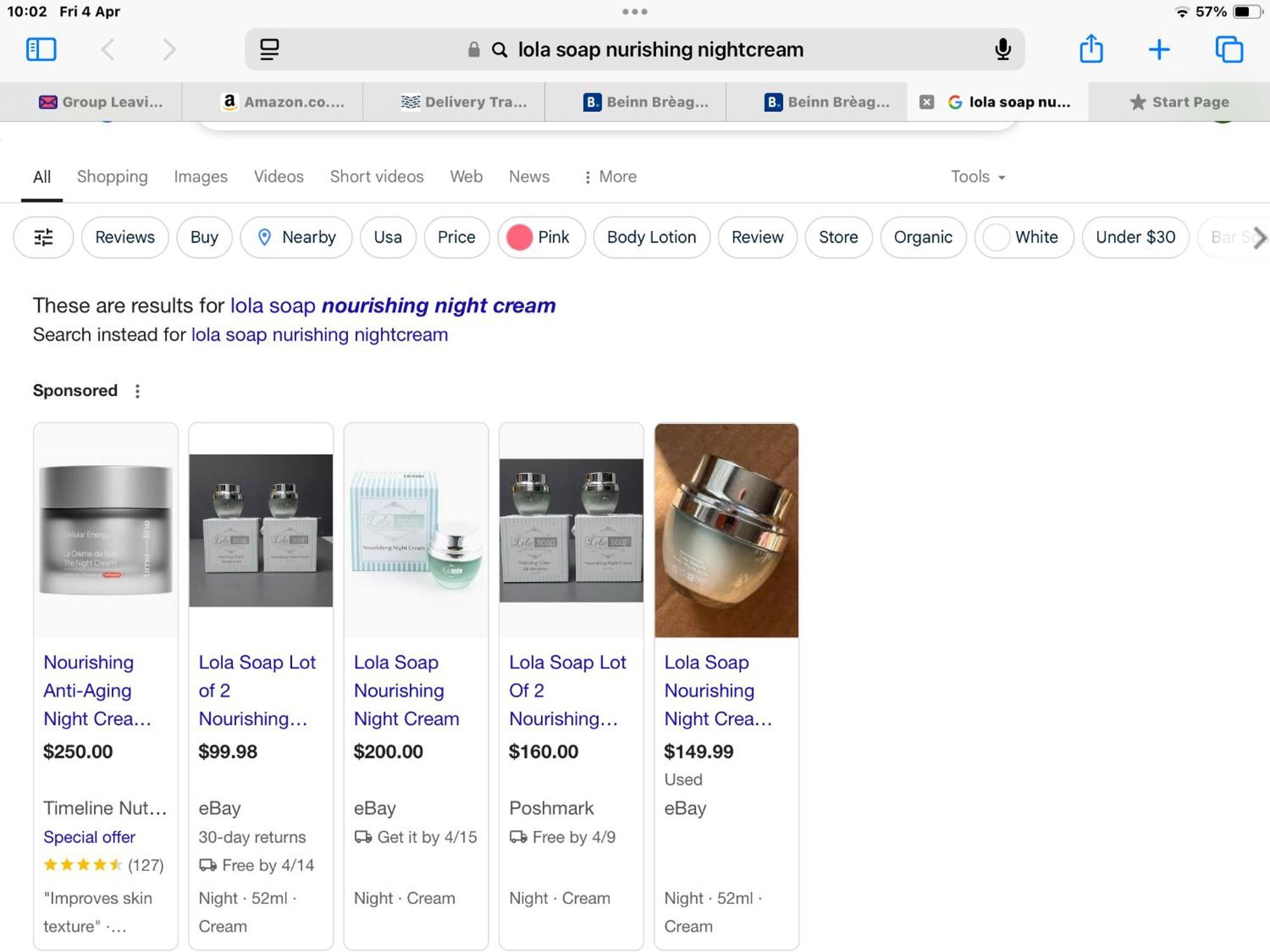Open the page reader menu icon
The height and width of the screenshot is (952, 1270).
click(269, 50)
